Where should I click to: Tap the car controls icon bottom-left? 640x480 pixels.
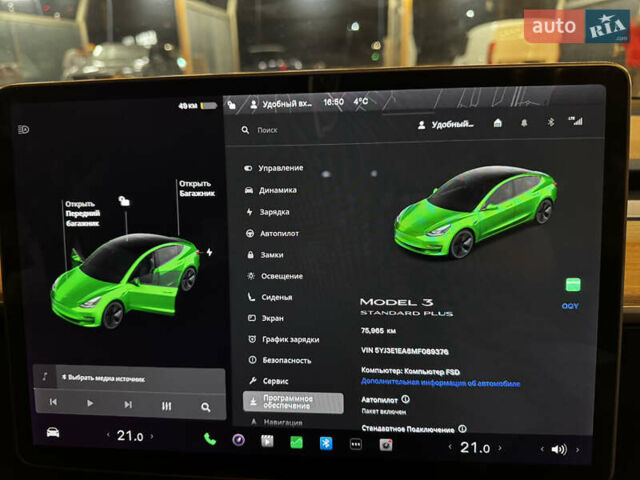click(x=52, y=433)
